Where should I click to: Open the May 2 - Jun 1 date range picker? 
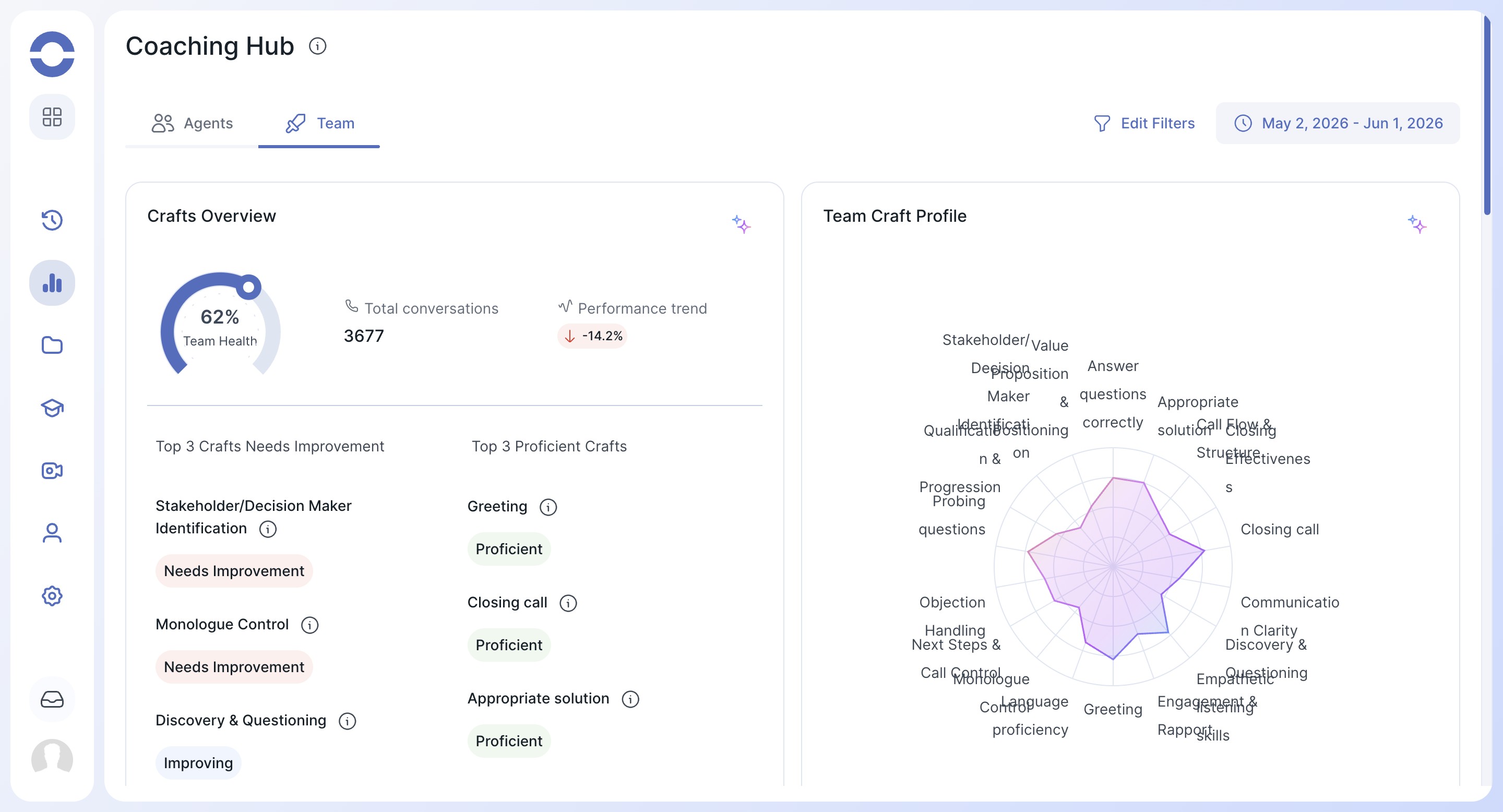coord(1338,123)
